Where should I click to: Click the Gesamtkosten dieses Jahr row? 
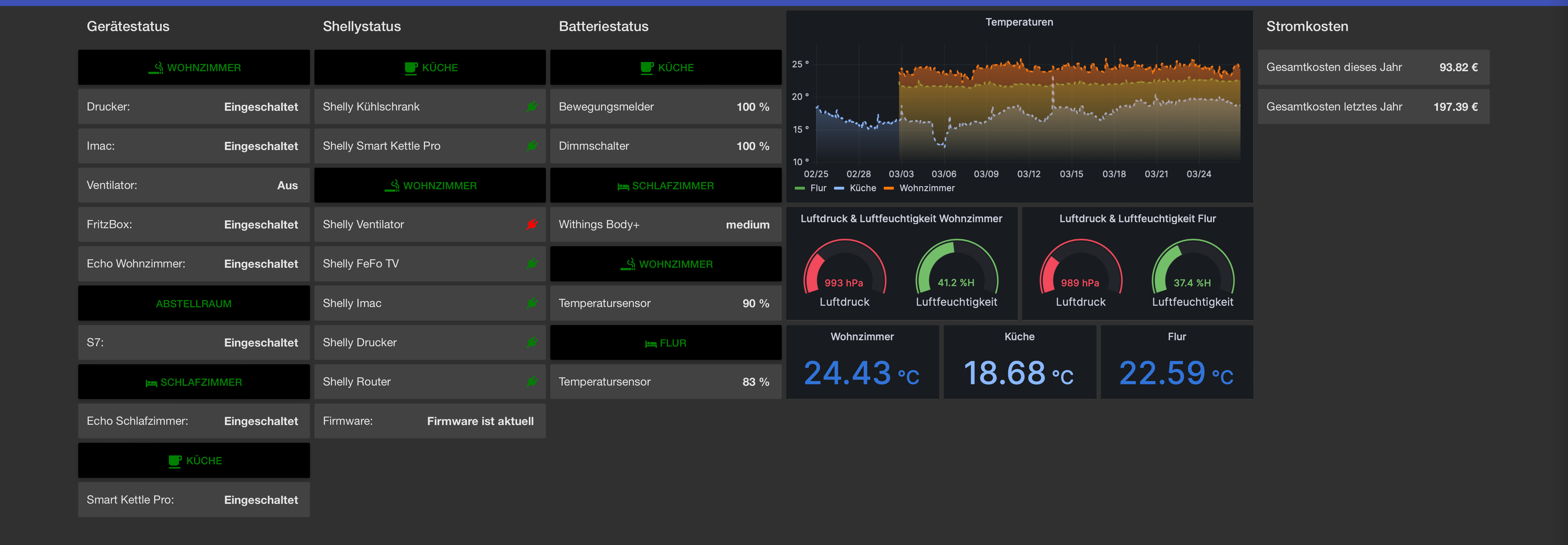(1373, 67)
